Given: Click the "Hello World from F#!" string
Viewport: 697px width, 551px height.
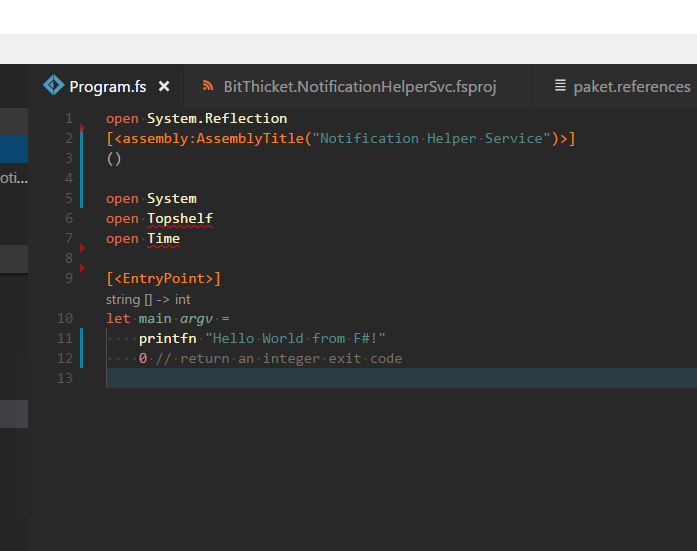Looking at the screenshot, I should pos(295,339).
